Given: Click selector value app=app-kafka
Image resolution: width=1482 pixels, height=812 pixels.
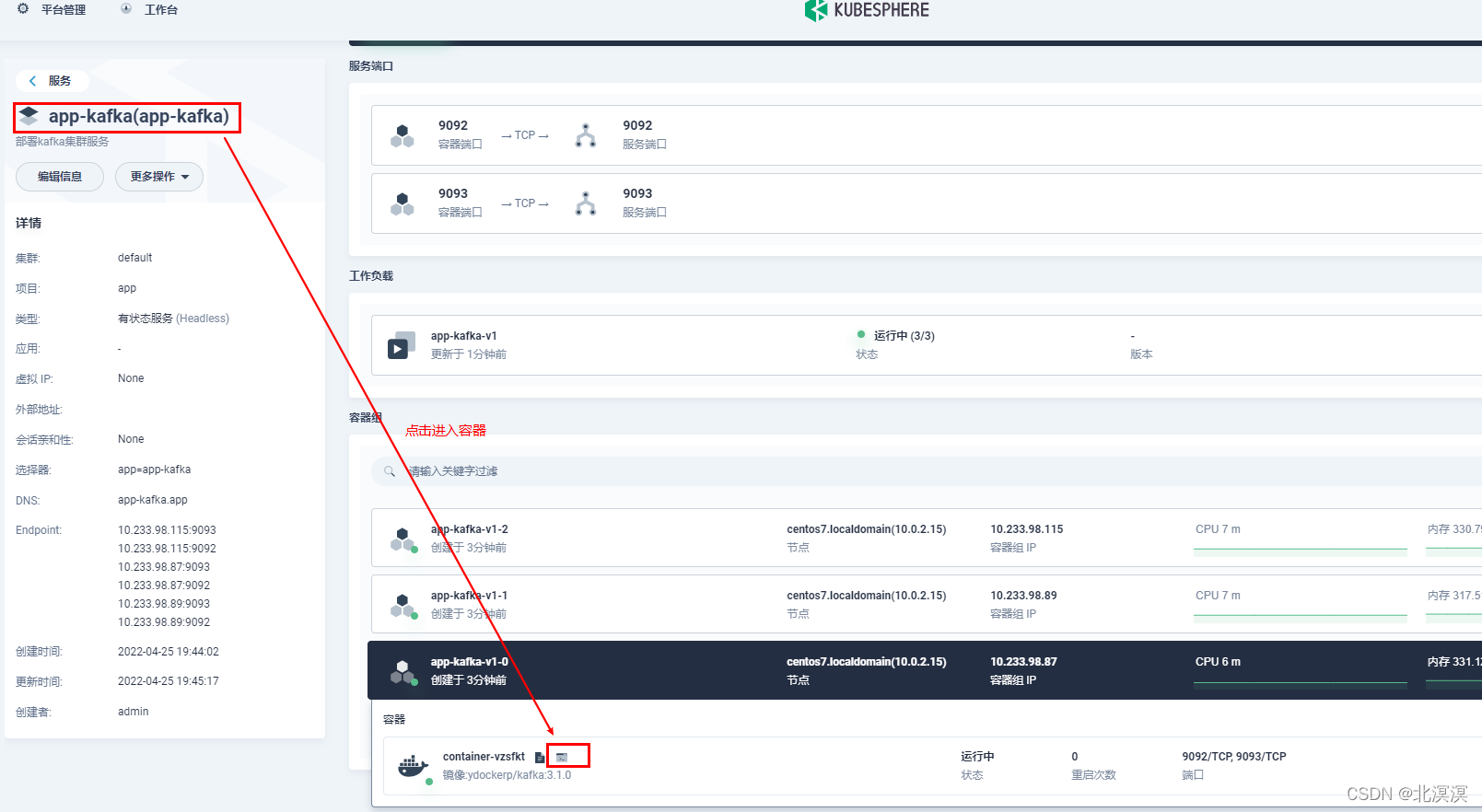Looking at the screenshot, I should tap(154, 470).
